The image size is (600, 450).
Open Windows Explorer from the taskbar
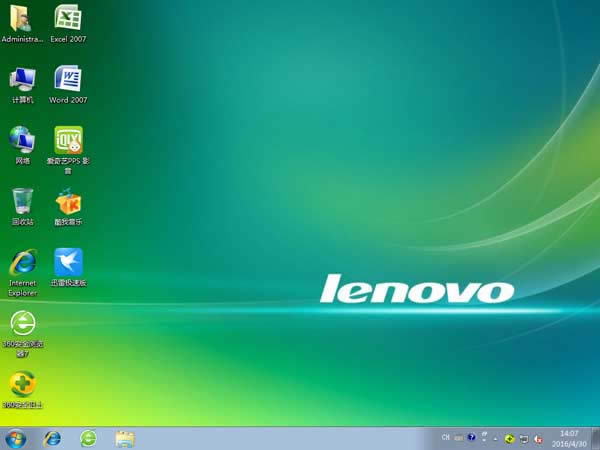tap(125, 438)
